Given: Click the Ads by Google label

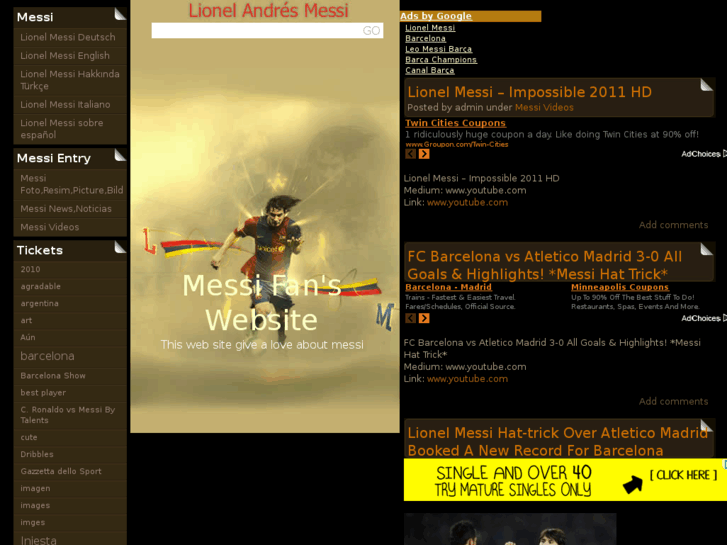Looking at the screenshot, I should [x=436, y=16].
